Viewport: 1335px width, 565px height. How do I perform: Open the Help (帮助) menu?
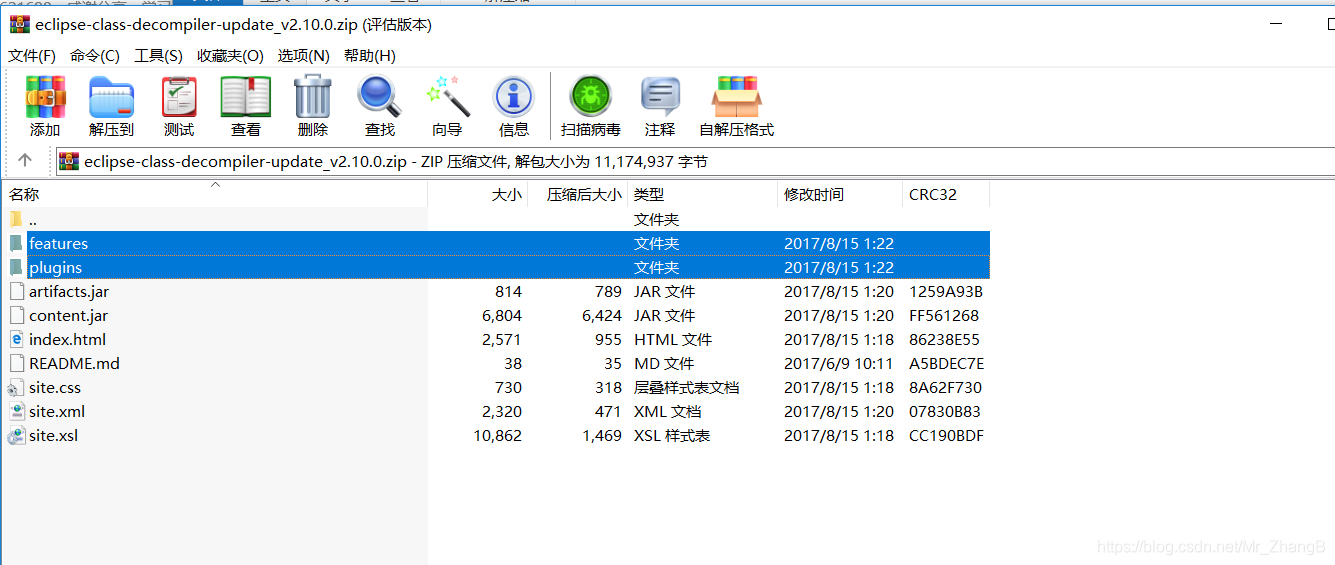point(369,56)
